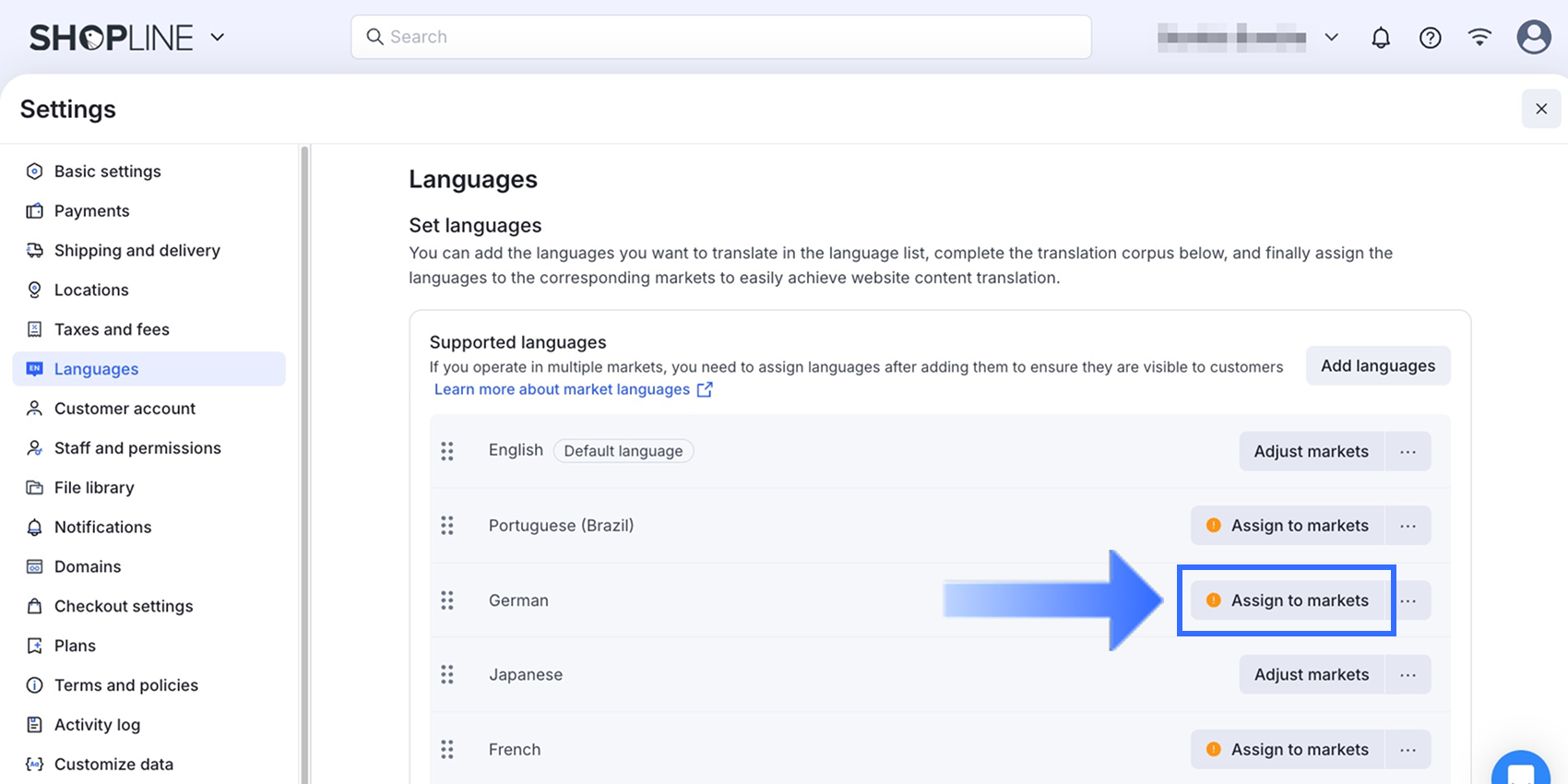Screen dimensions: 1568x784
Task: Open more options menu for French
Action: click(x=1408, y=750)
